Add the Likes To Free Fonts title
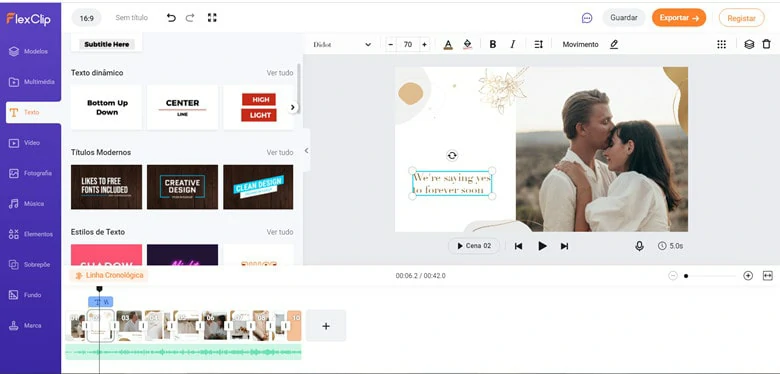This screenshot has height=374, width=780. pos(106,187)
